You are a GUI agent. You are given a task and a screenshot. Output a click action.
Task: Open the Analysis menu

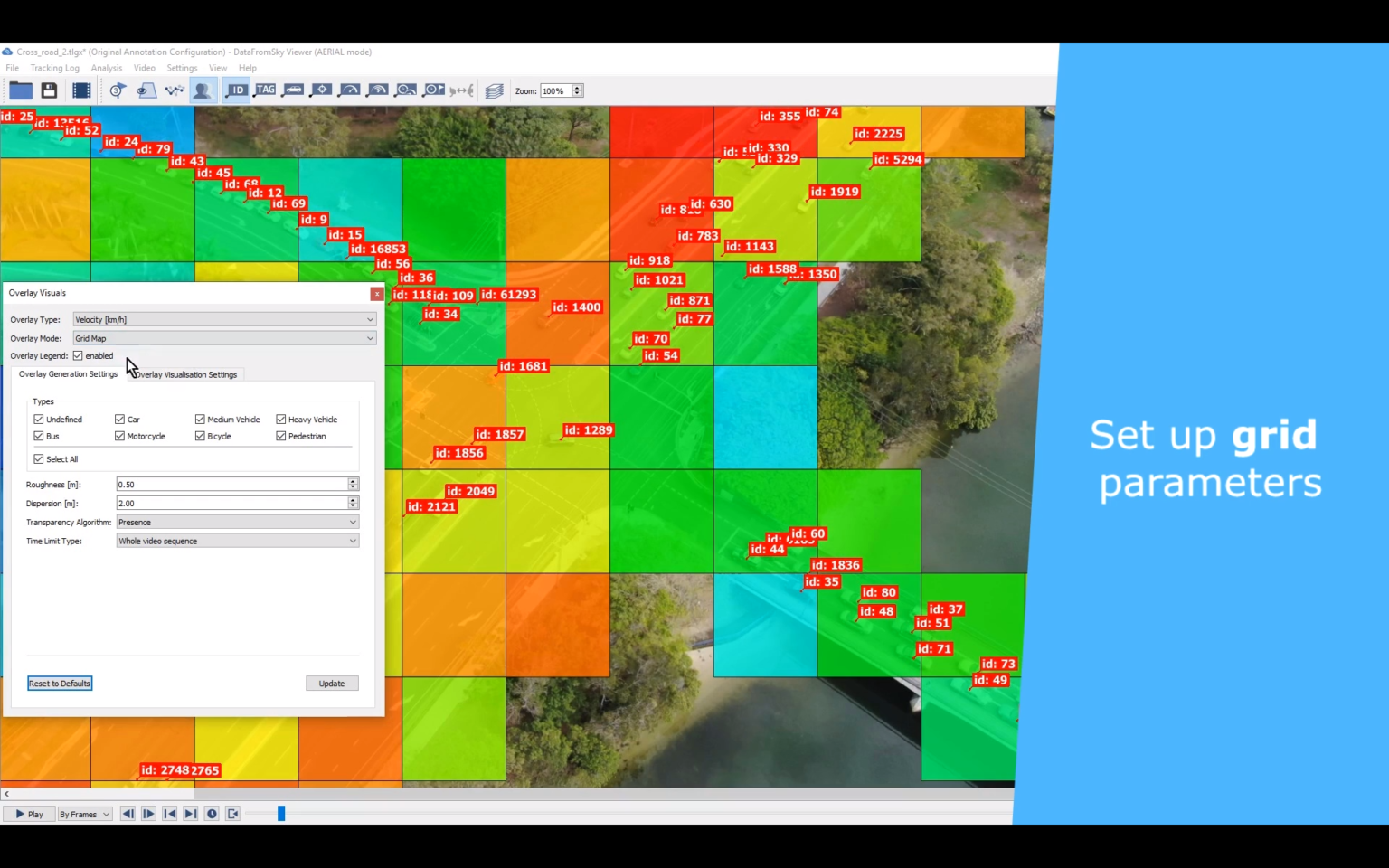[x=107, y=68]
